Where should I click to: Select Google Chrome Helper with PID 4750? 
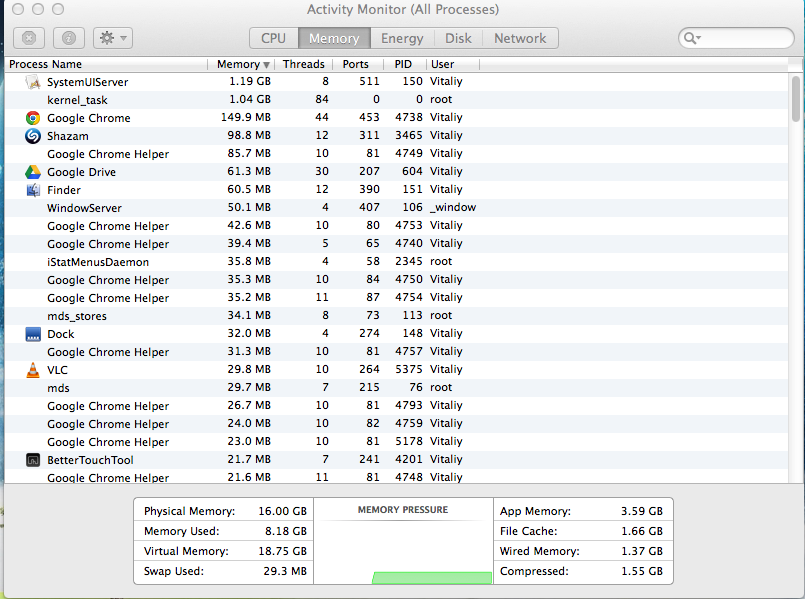click(396, 280)
